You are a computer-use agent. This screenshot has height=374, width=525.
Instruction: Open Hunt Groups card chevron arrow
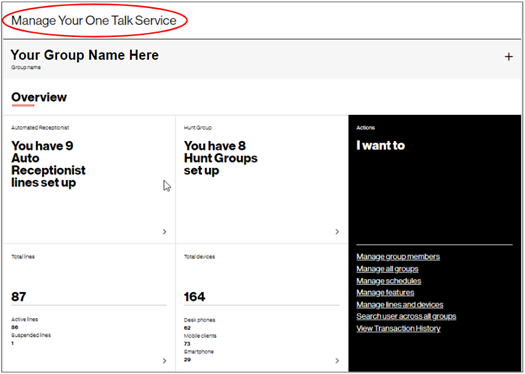pyautogui.click(x=337, y=231)
